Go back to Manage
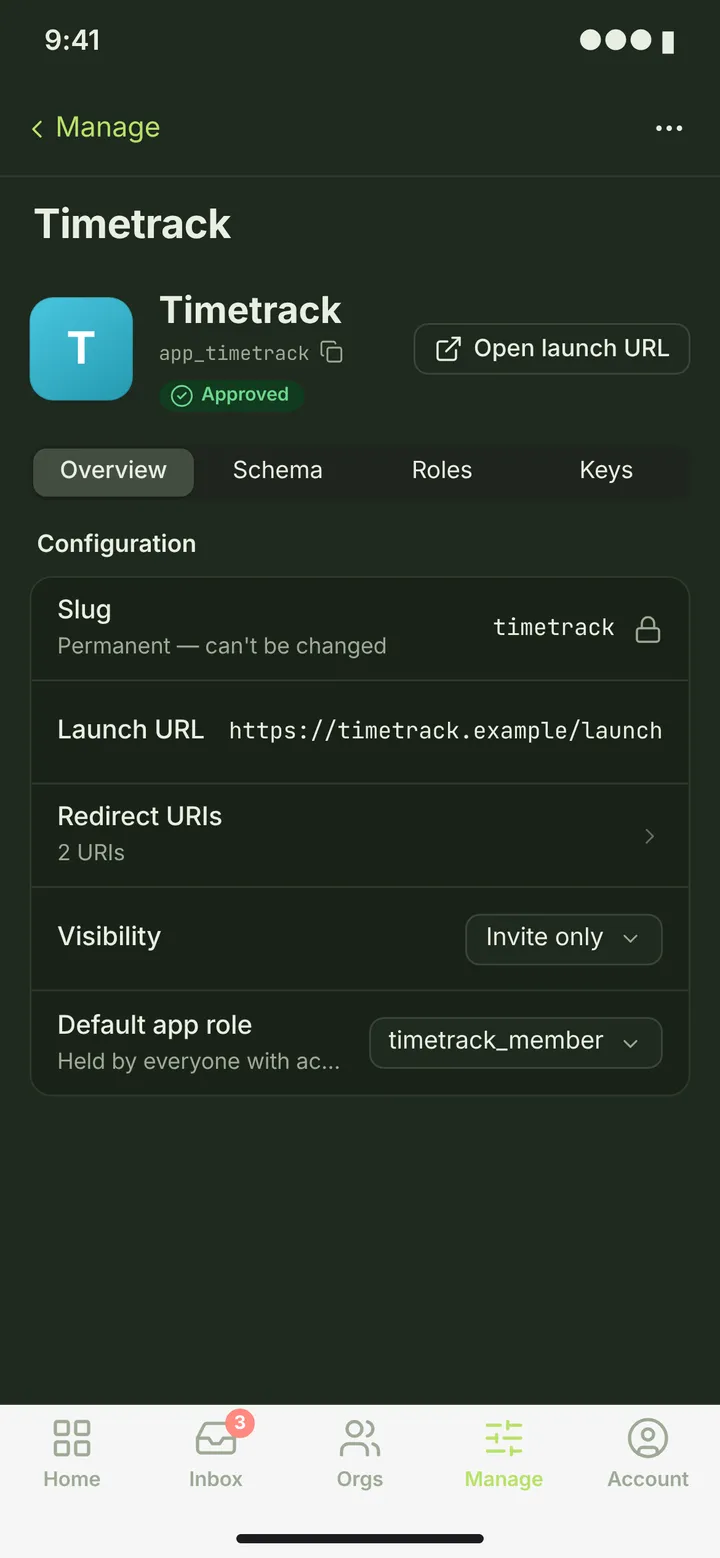 95,128
